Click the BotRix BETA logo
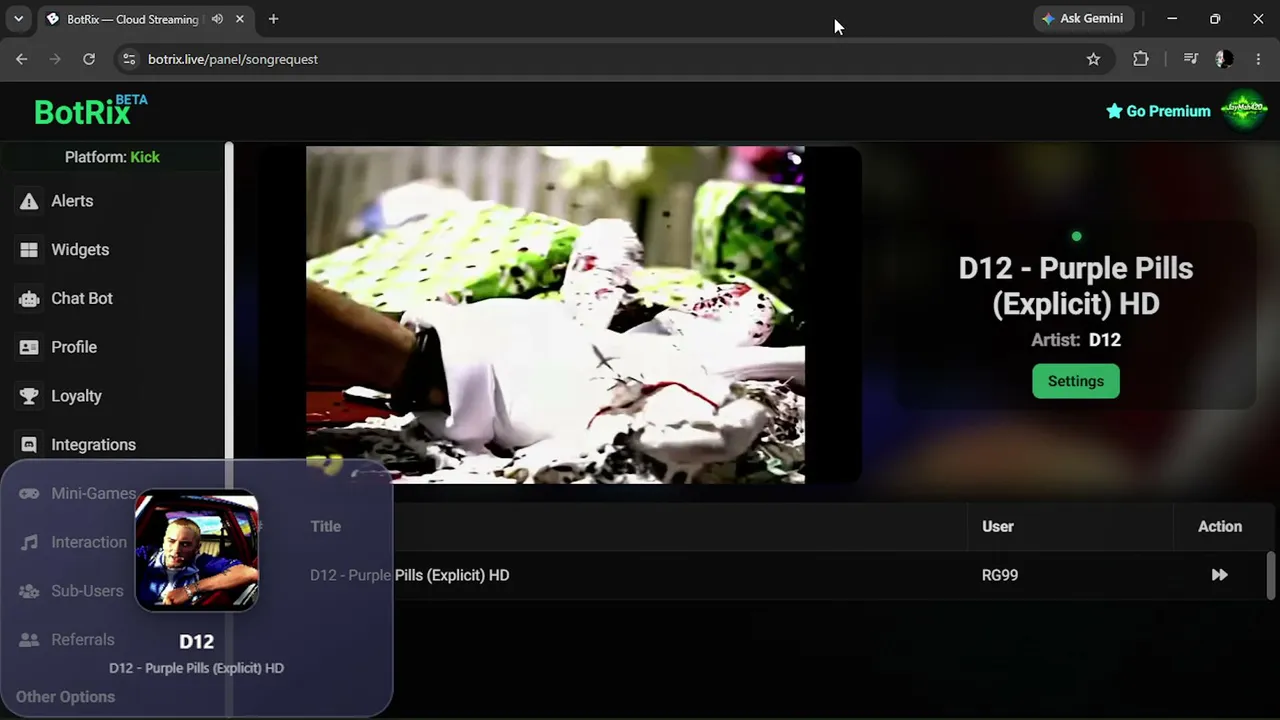Screen dimensions: 1280x720 click(x=91, y=111)
